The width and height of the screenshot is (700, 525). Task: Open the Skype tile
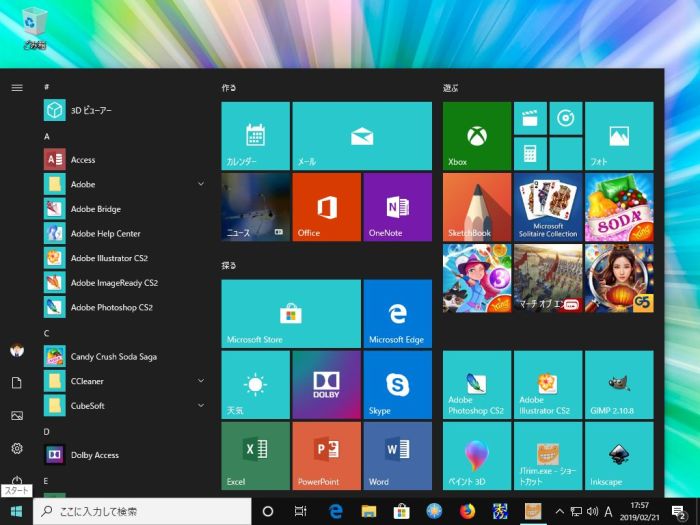pos(398,385)
